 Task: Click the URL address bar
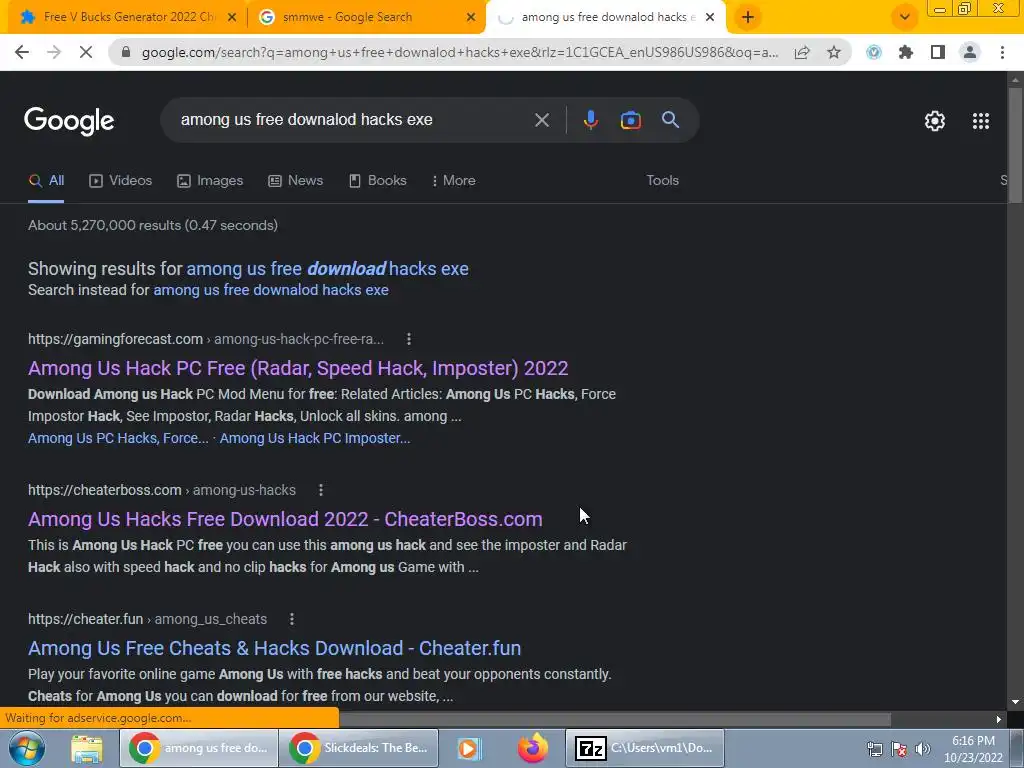pyautogui.click(x=459, y=52)
